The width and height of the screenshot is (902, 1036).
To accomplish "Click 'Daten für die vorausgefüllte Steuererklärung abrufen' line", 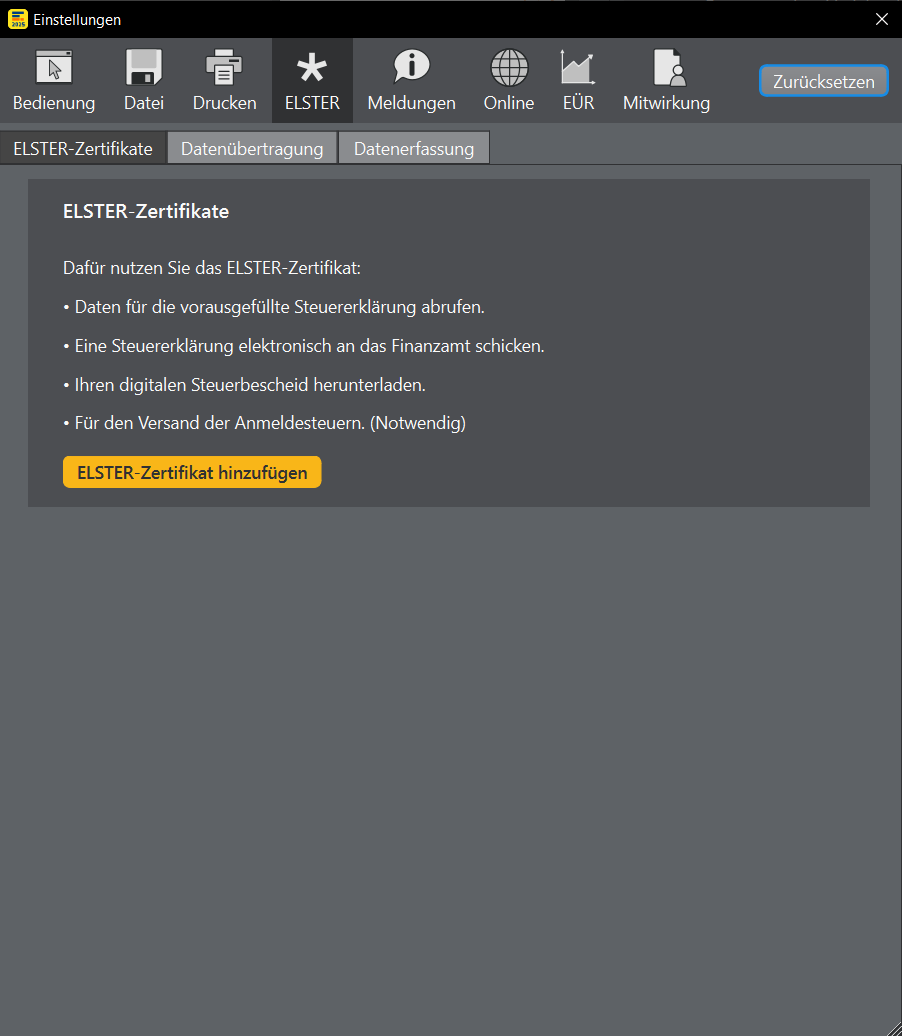I will 274,307.
